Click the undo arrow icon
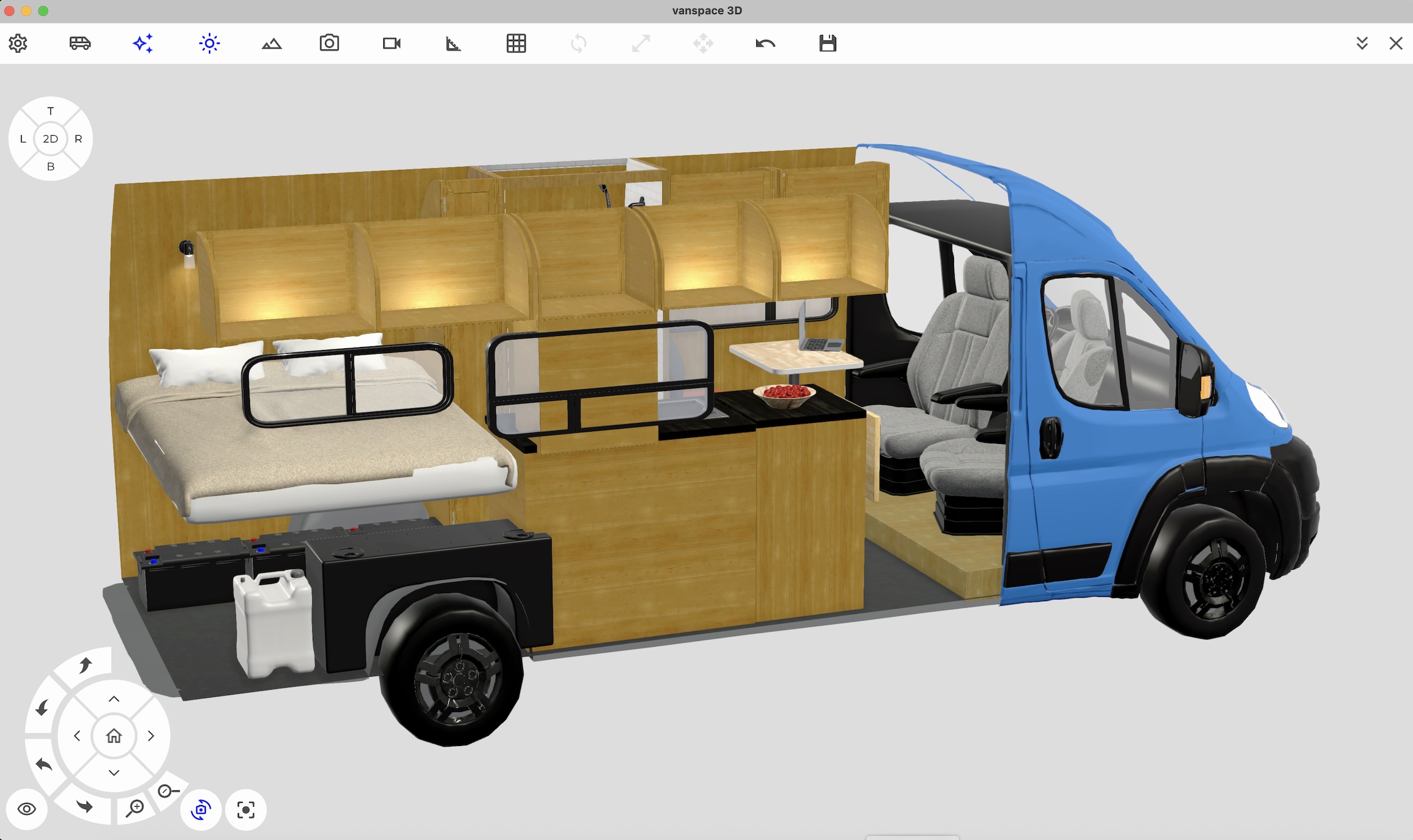This screenshot has height=840, width=1413. coord(765,44)
